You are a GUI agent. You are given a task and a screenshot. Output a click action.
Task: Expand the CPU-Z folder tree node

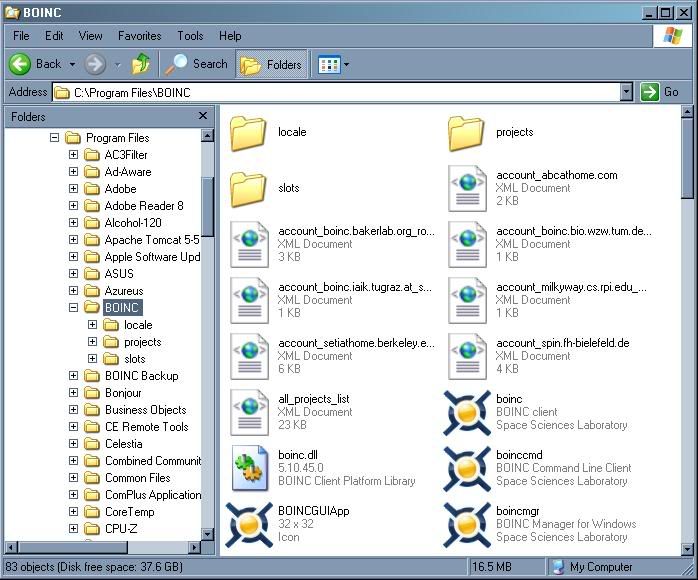coord(73,528)
